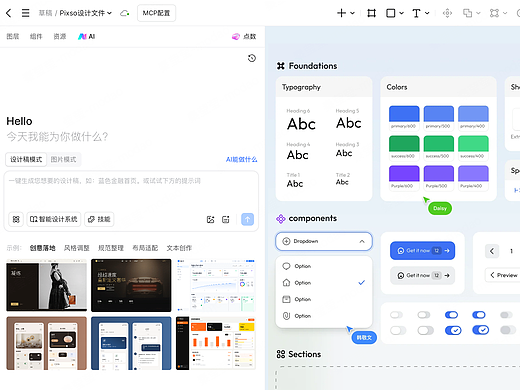Toggle first blue checkmark switch, bottom row
This screenshot has height=390, width=520.
tap(453, 330)
